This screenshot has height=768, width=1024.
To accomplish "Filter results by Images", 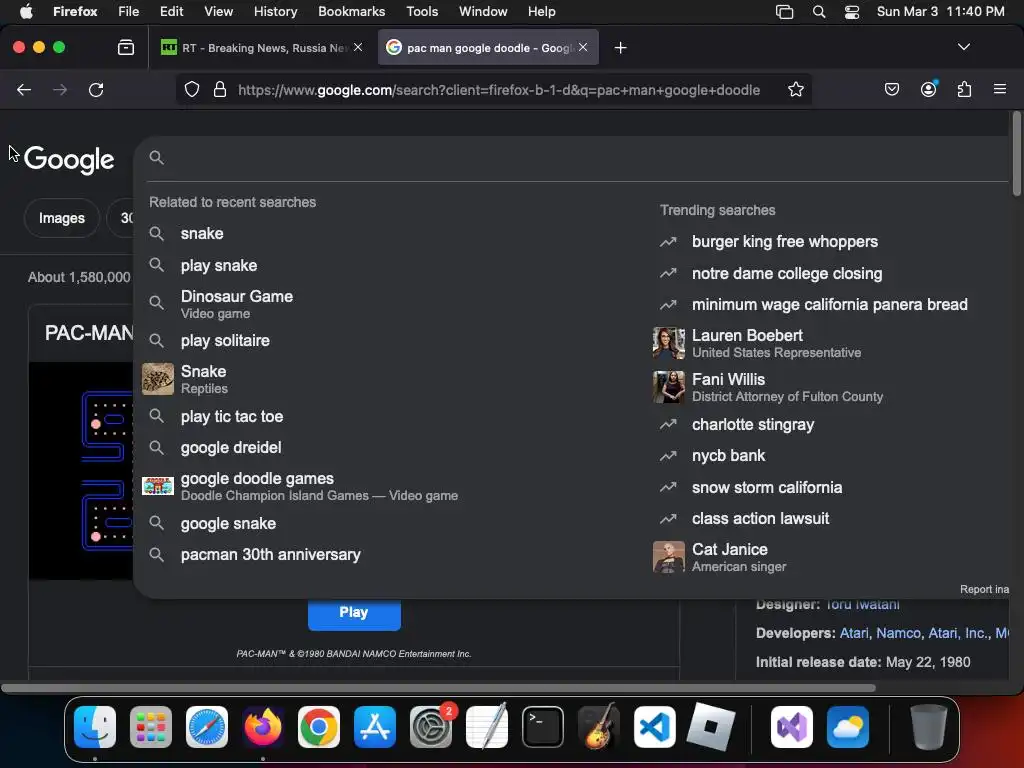I will coord(61,218).
